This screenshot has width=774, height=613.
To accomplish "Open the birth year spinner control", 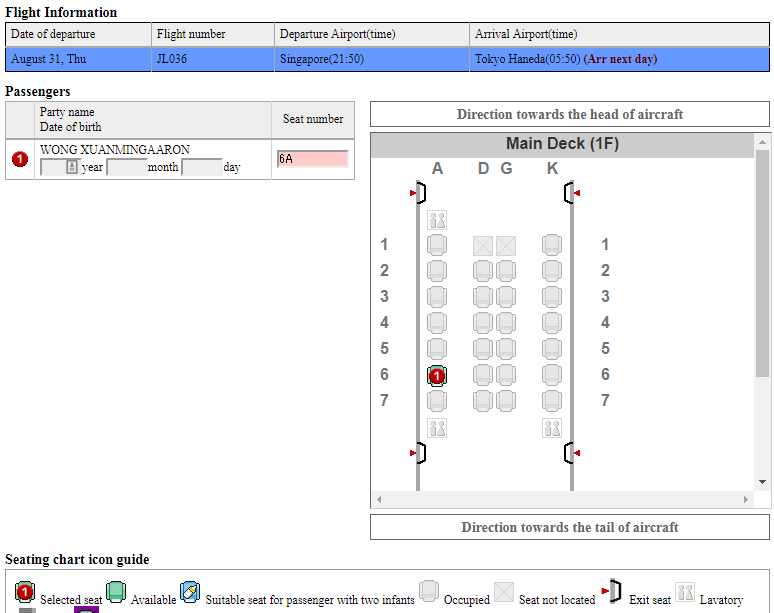I will click(x=71, y=167).
